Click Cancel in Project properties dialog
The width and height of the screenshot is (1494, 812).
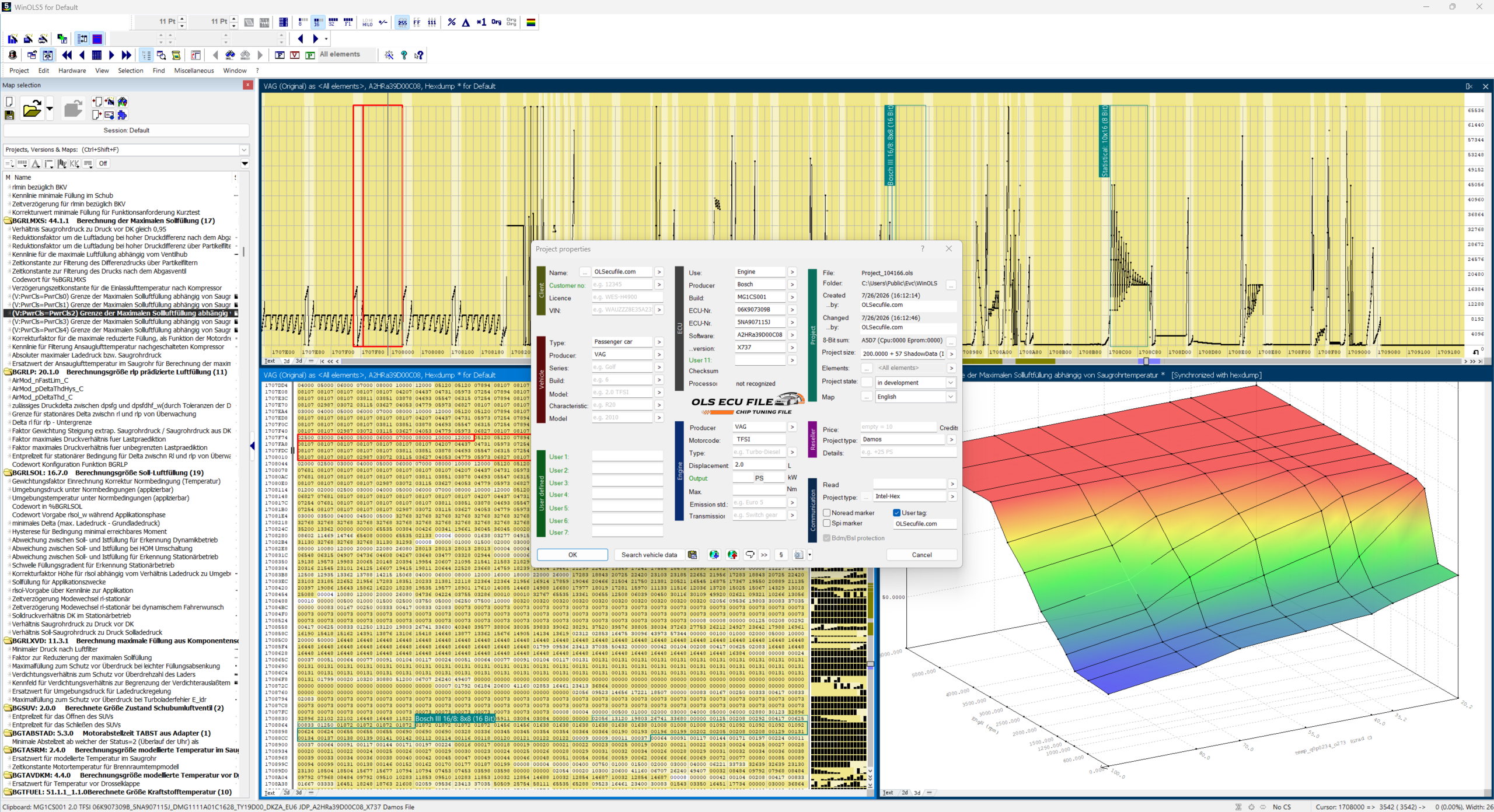pos(921,555)
